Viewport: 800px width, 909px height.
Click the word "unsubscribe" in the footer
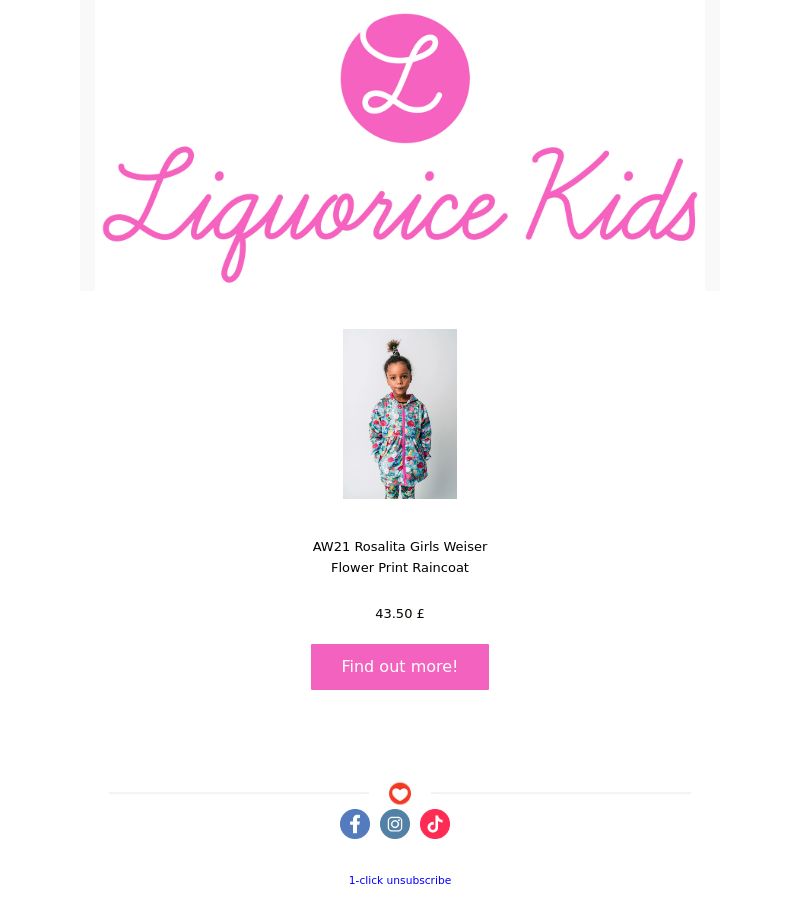tap(419, 880)
